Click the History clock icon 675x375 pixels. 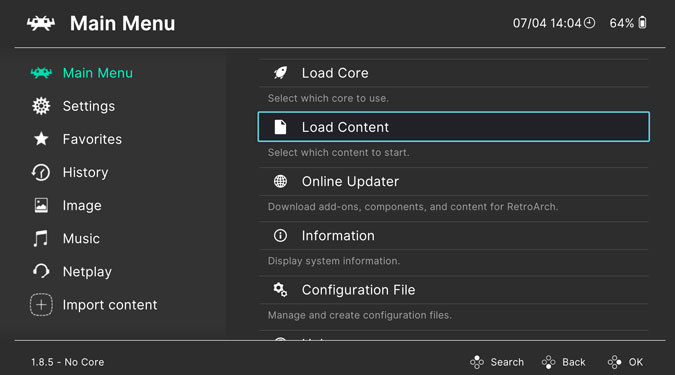click(41, 172)
